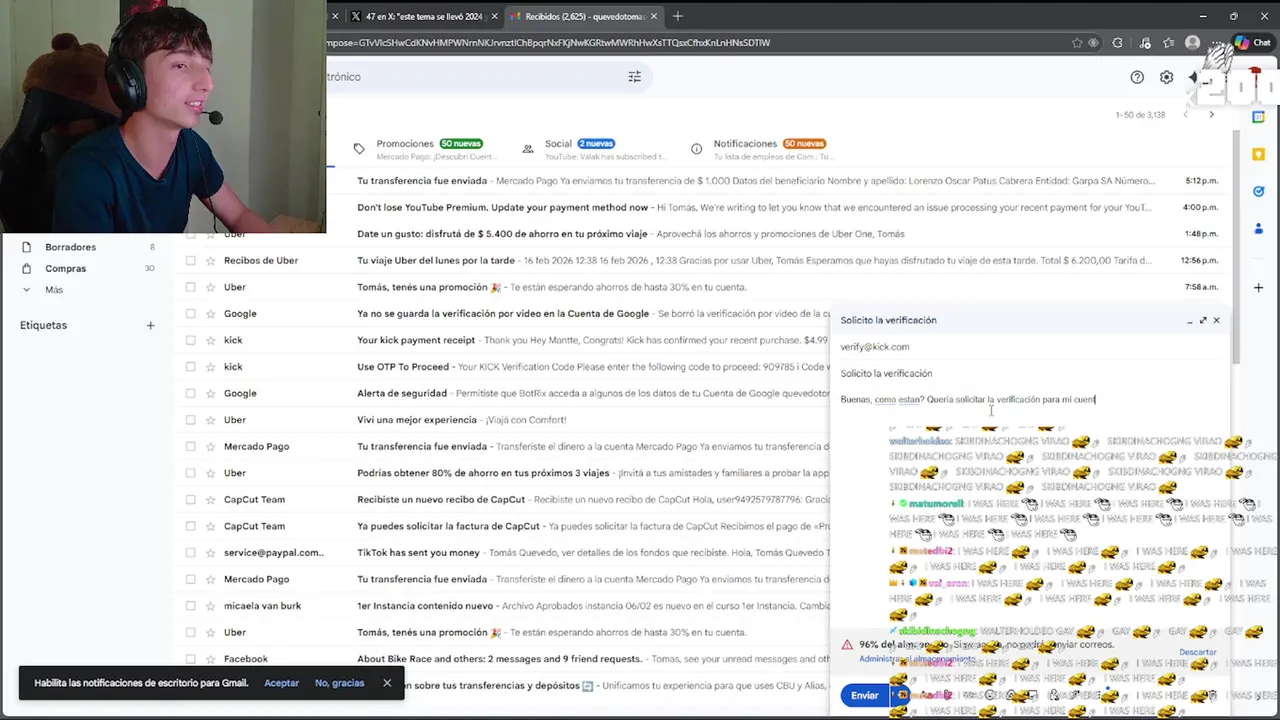Open Compras folder in sidebar
This screenshot has height=720, width=1280.
tap(65, 268)
